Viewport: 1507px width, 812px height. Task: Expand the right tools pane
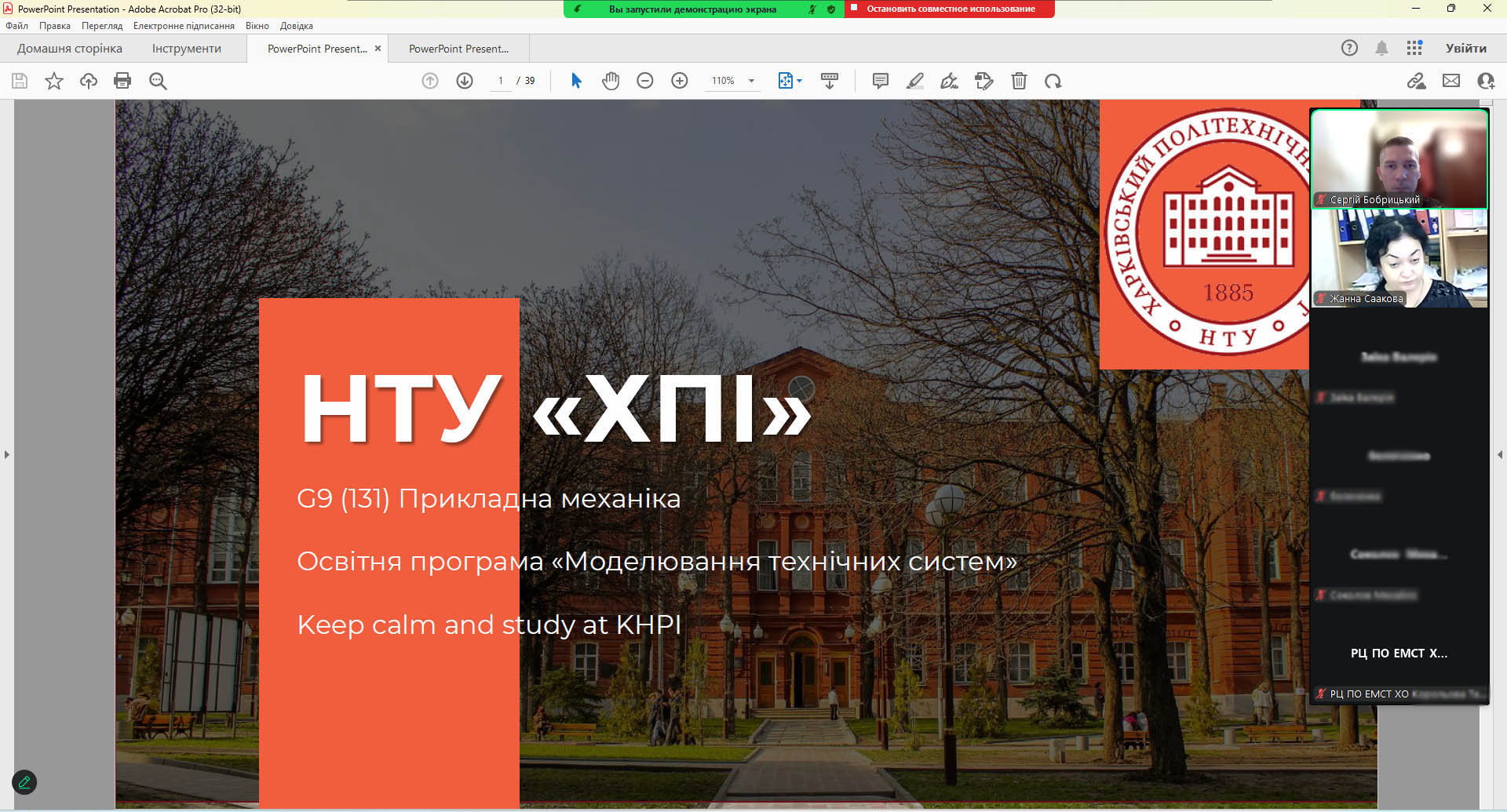1500,454
